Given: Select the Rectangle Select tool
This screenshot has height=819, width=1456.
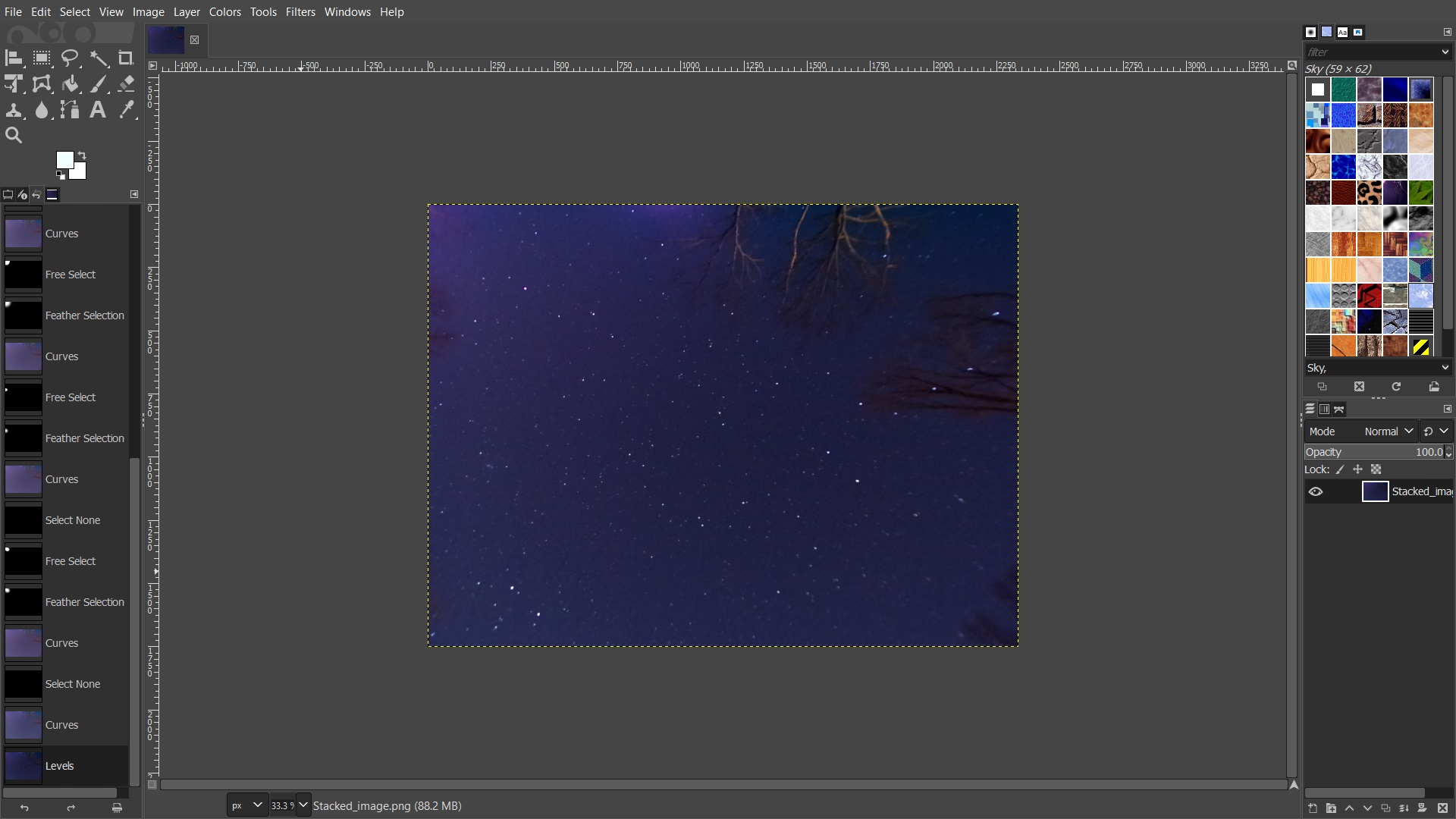Looking at the screenshot, I should [x=42, y=58].
